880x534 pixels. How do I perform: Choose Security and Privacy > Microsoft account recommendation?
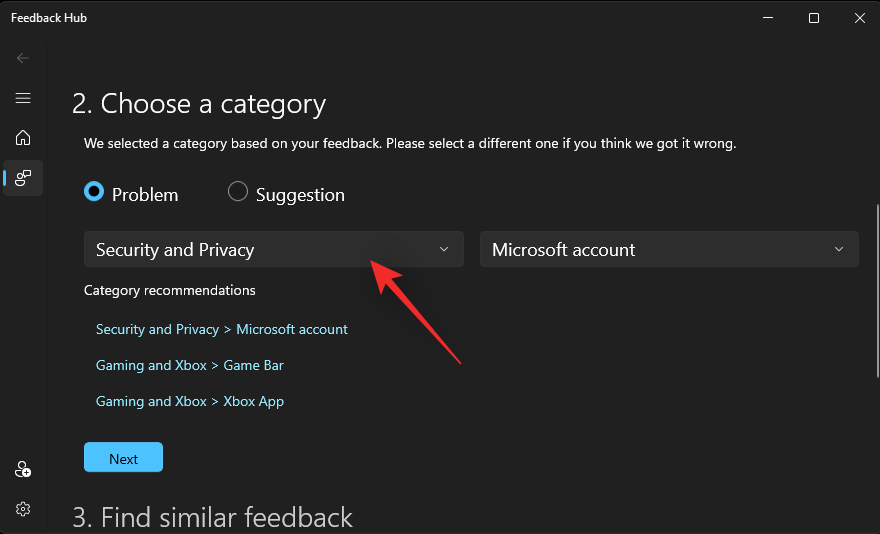(222, 329)
